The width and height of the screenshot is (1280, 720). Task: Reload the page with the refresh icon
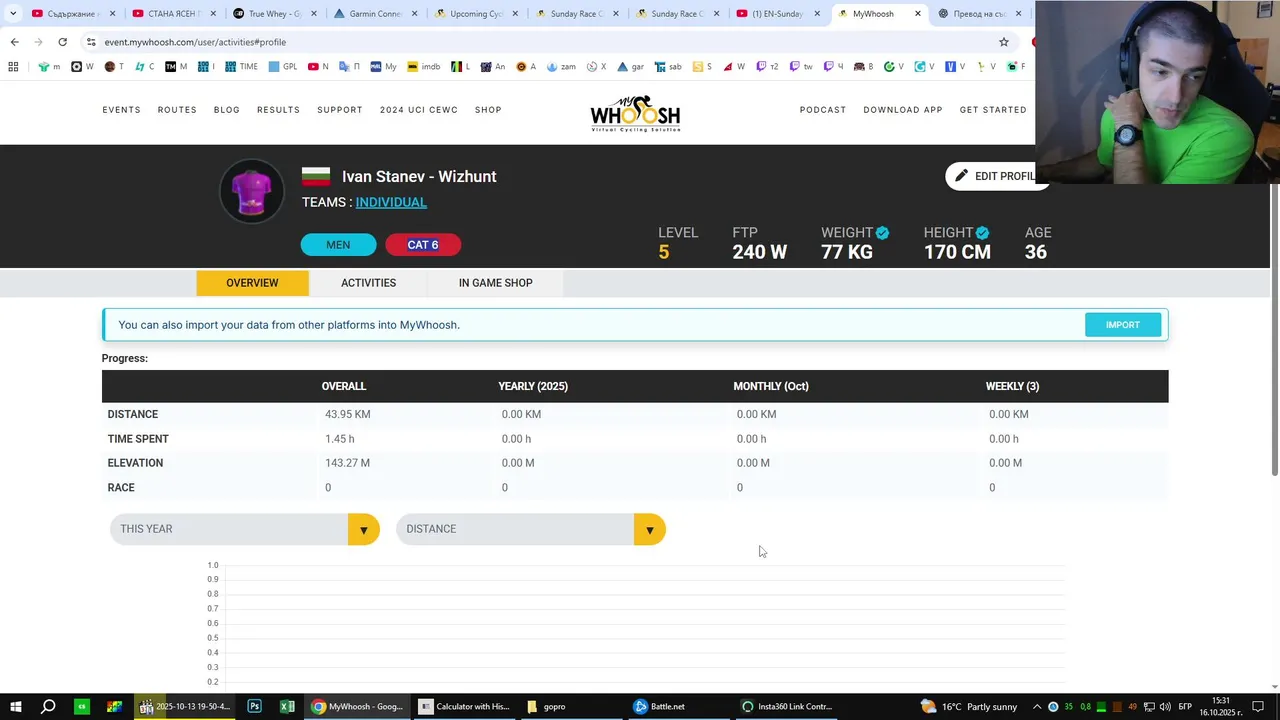(x=62, y=42)
